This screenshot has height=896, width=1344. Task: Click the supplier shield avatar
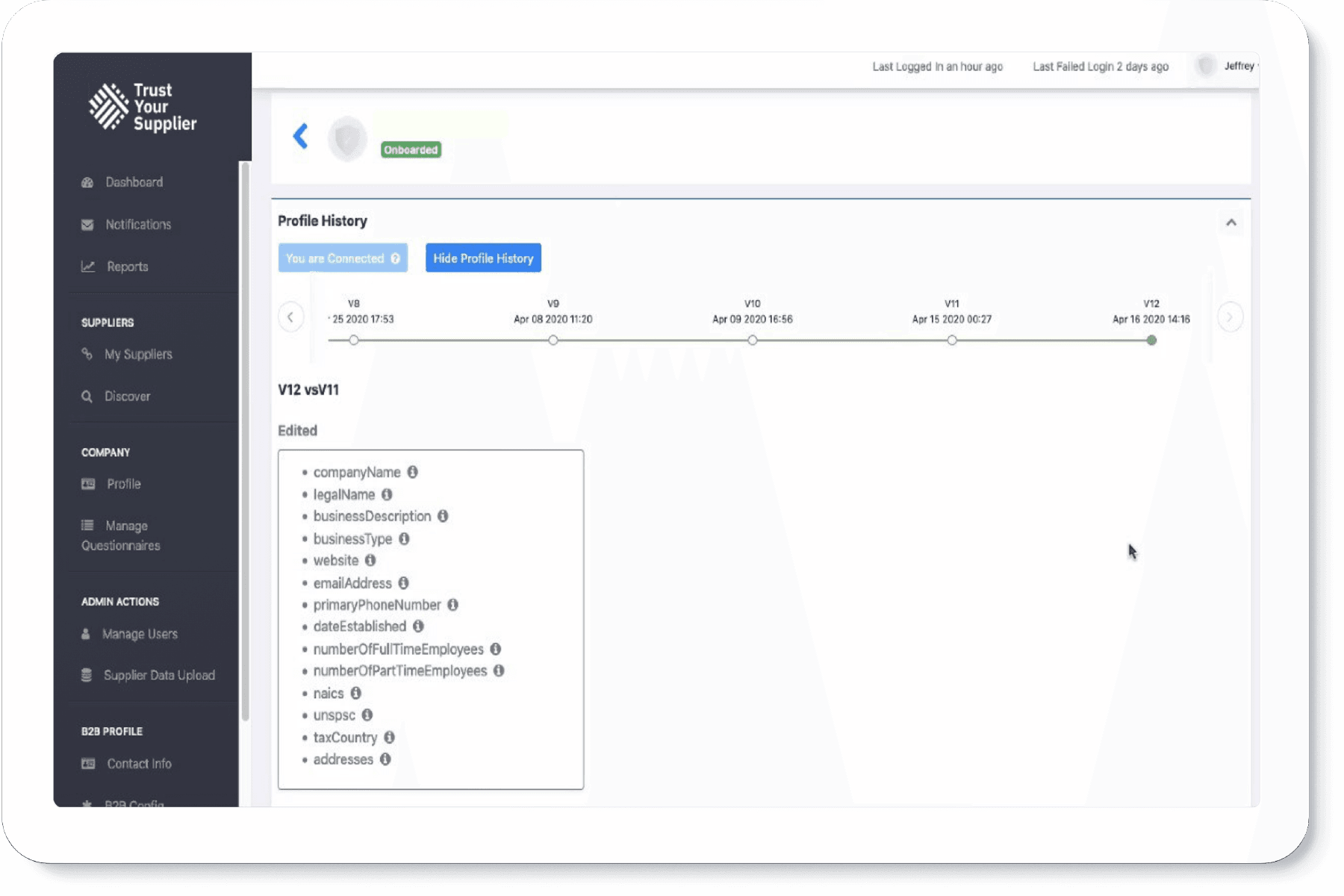(x=347, y=138)
